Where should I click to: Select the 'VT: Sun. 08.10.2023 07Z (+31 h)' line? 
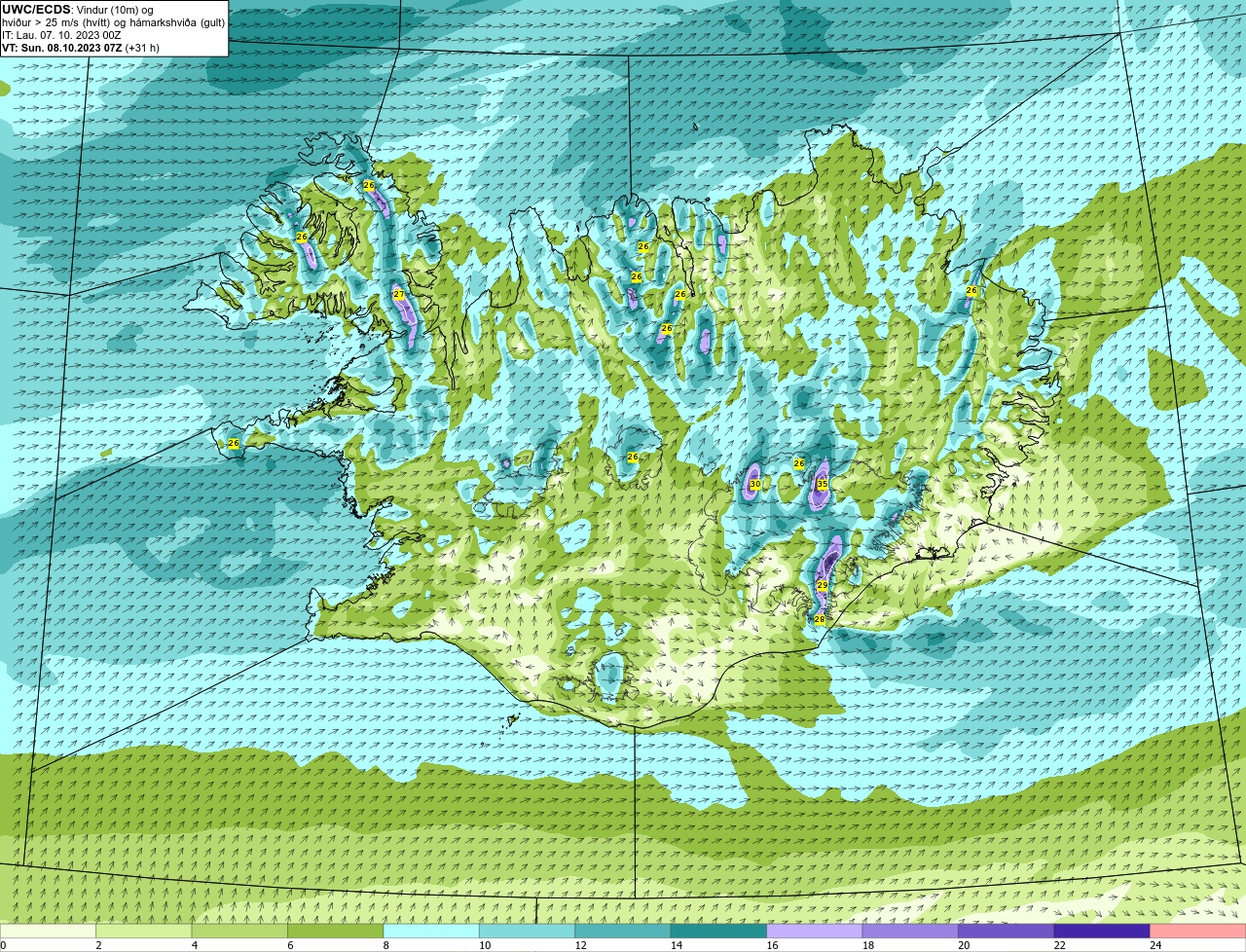point(81,48)
